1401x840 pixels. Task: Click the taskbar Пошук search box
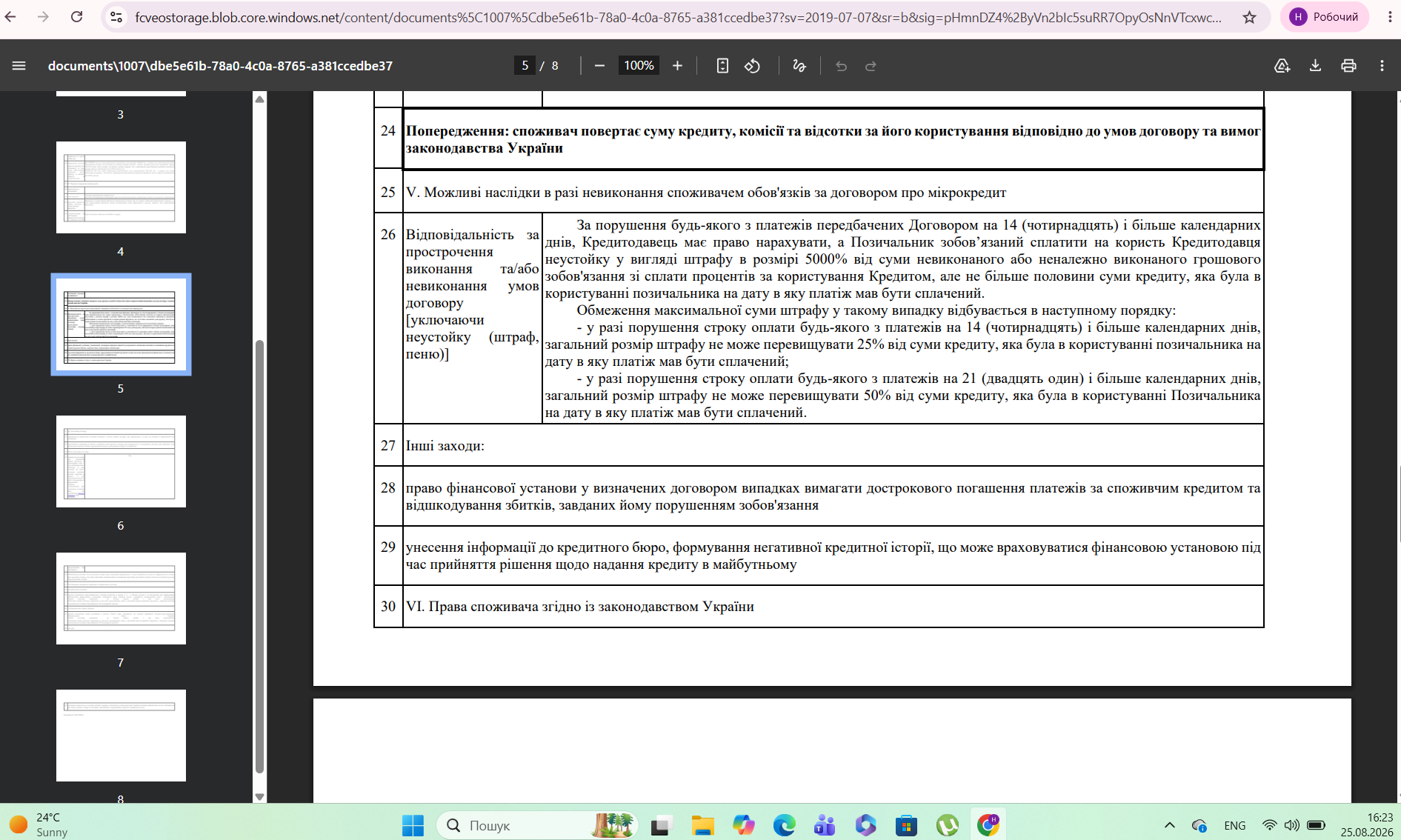click(538, 825)
